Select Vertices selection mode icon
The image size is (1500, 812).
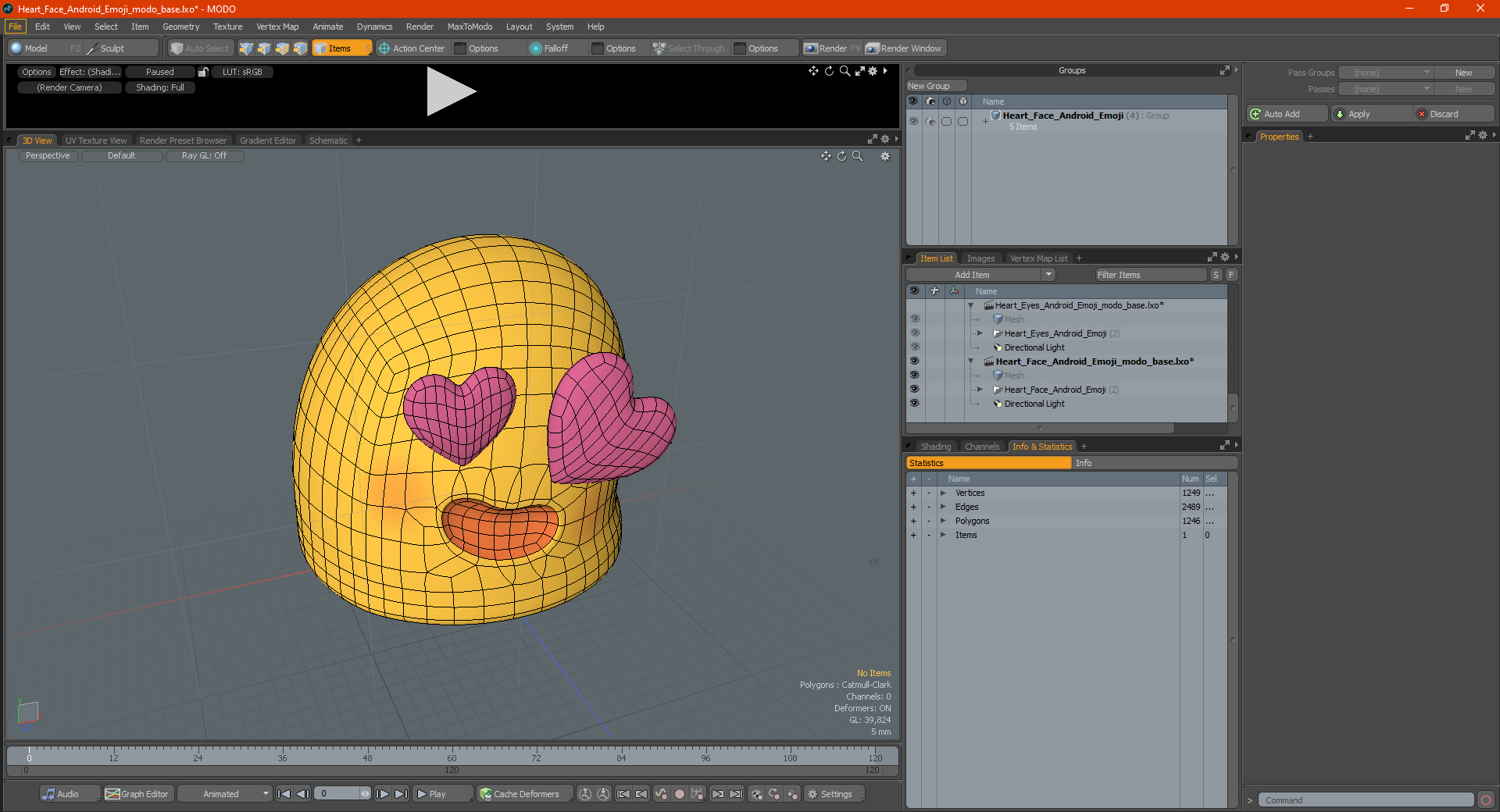point(246,48)
